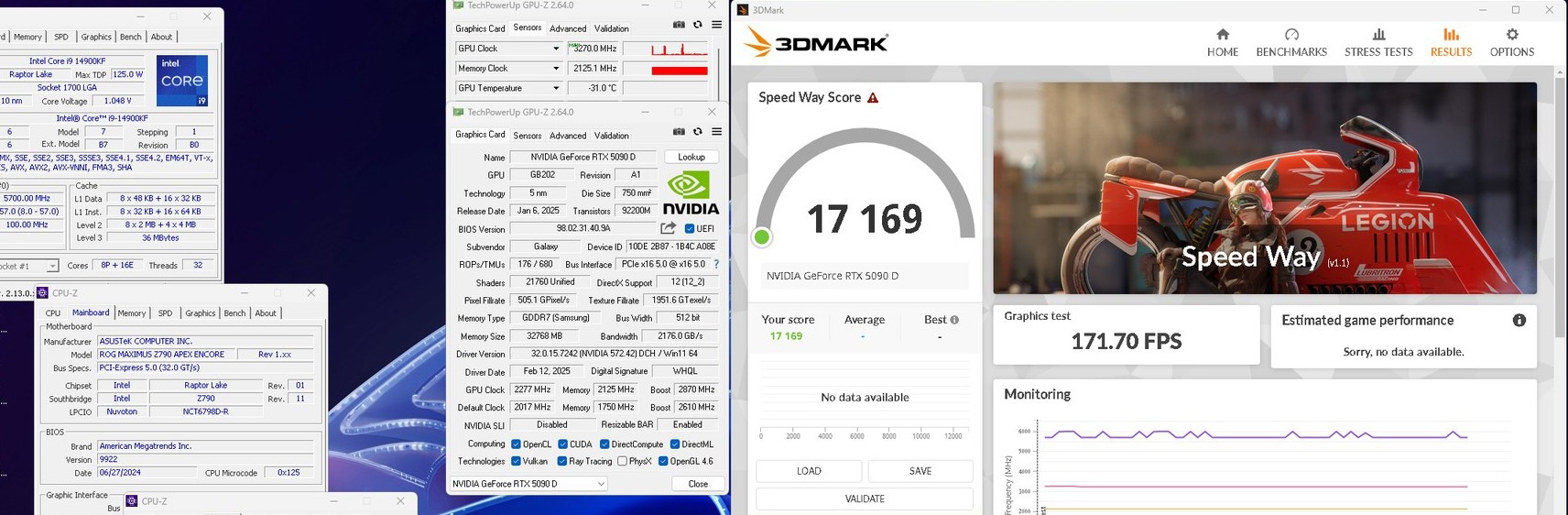Screen dimensions: 1568x515
Task: Toggle the PhysX checkbox
Action: coord(622,462)
